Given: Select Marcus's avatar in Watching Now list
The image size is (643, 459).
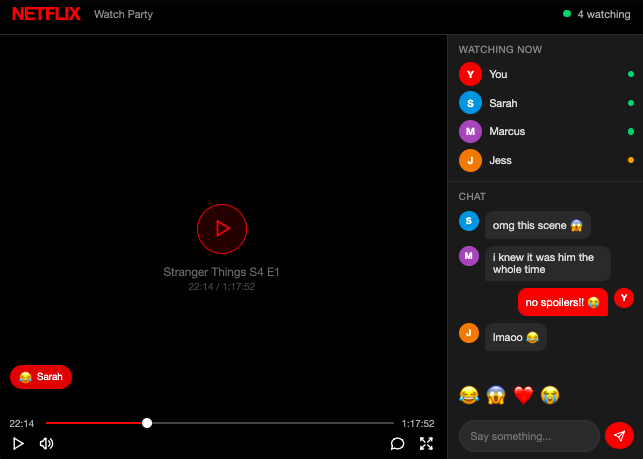Looking at the screenshot, I should click(470, 131).
